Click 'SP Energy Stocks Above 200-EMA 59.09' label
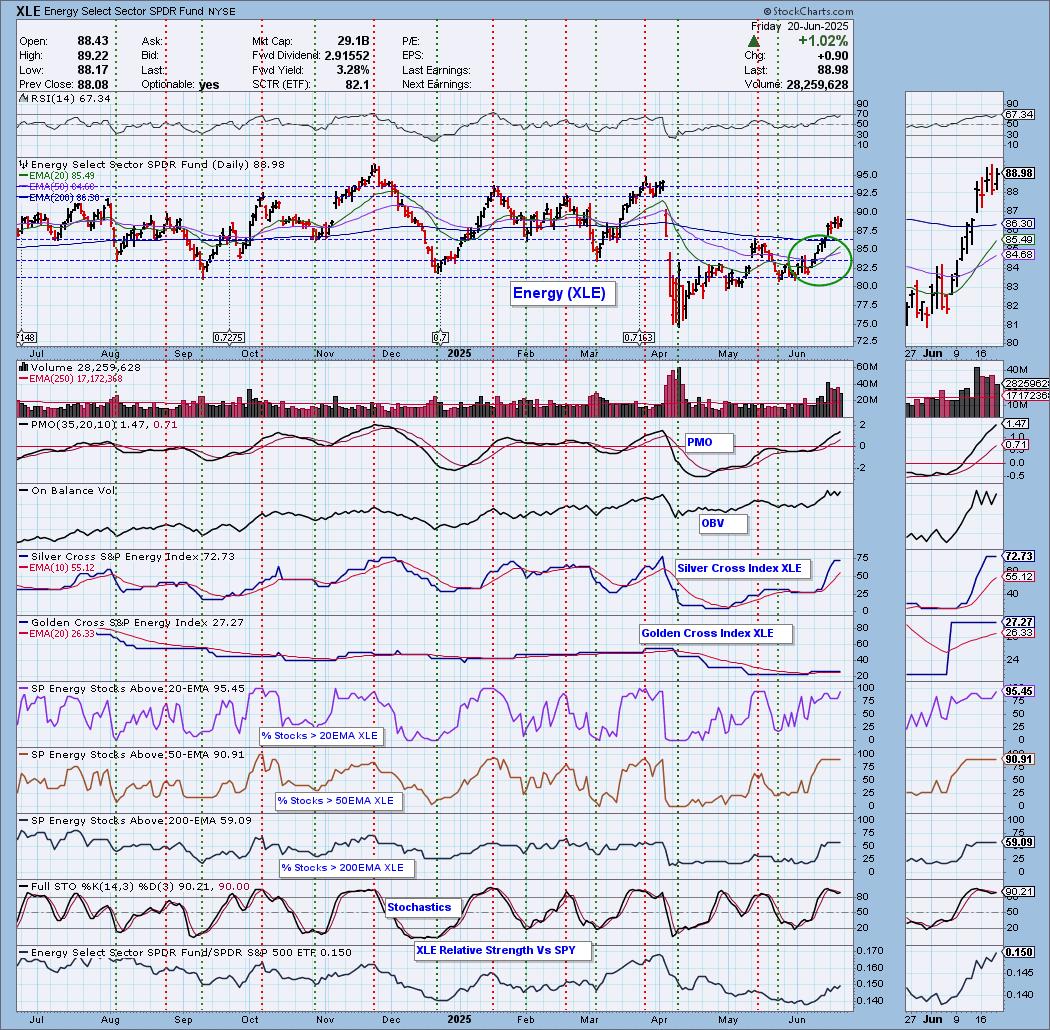 (135, 820)
